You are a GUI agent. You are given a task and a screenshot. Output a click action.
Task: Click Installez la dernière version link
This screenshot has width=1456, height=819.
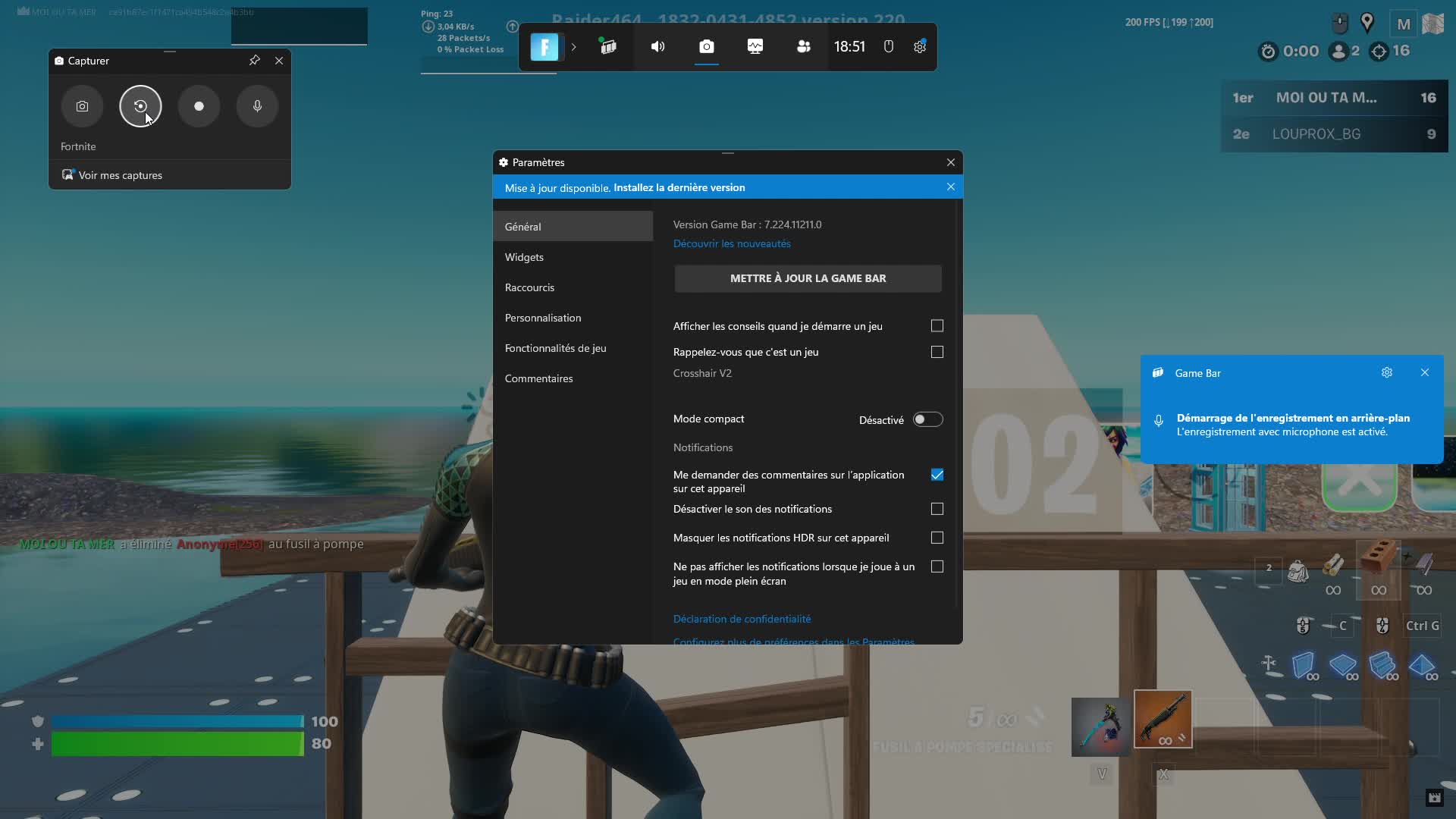pos(679,187)
